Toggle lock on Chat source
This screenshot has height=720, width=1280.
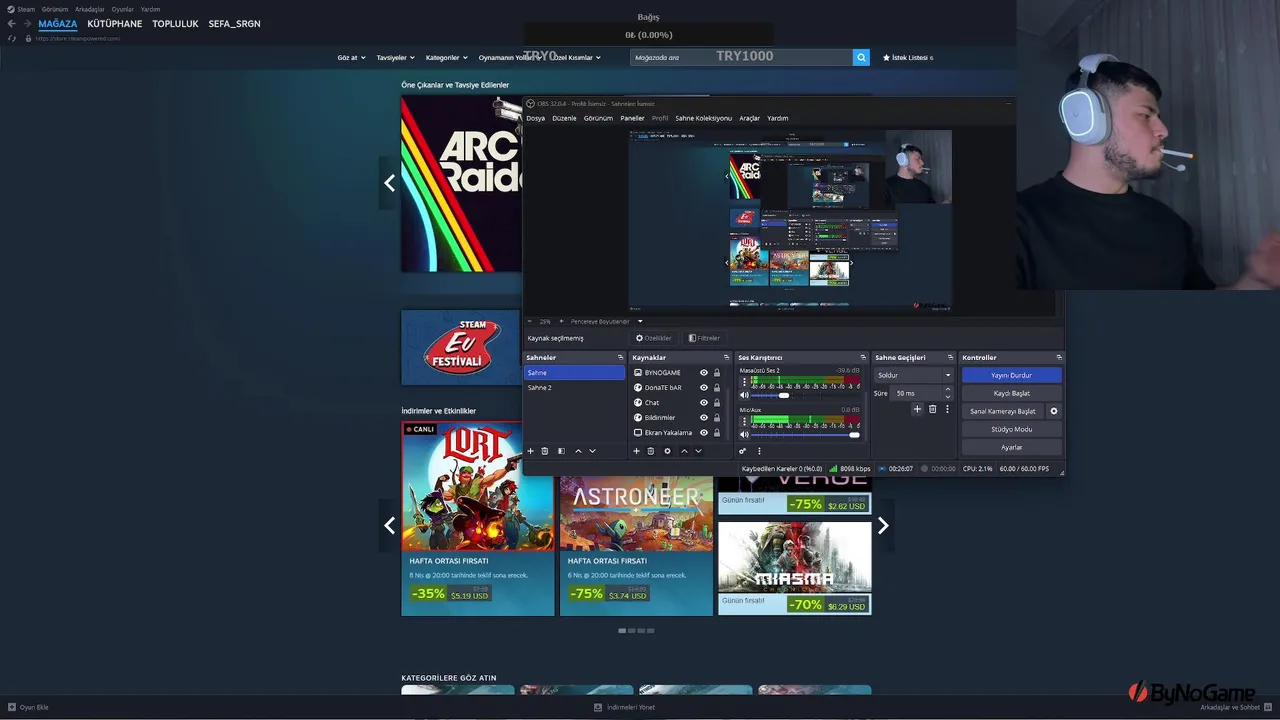pyautogui.click(x=717, y=403)
